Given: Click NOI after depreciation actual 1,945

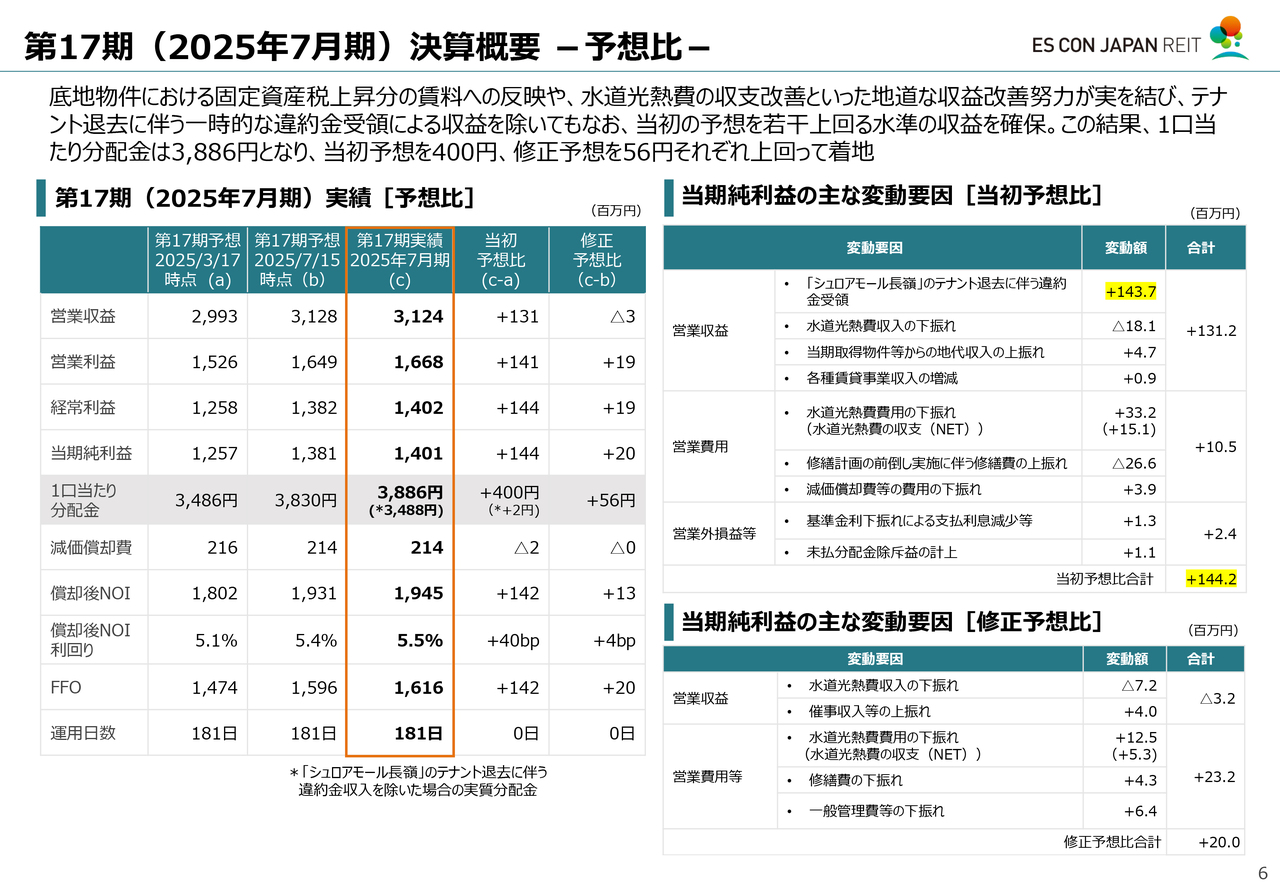Looking at the screenshot, I should (x=418, y=593).
